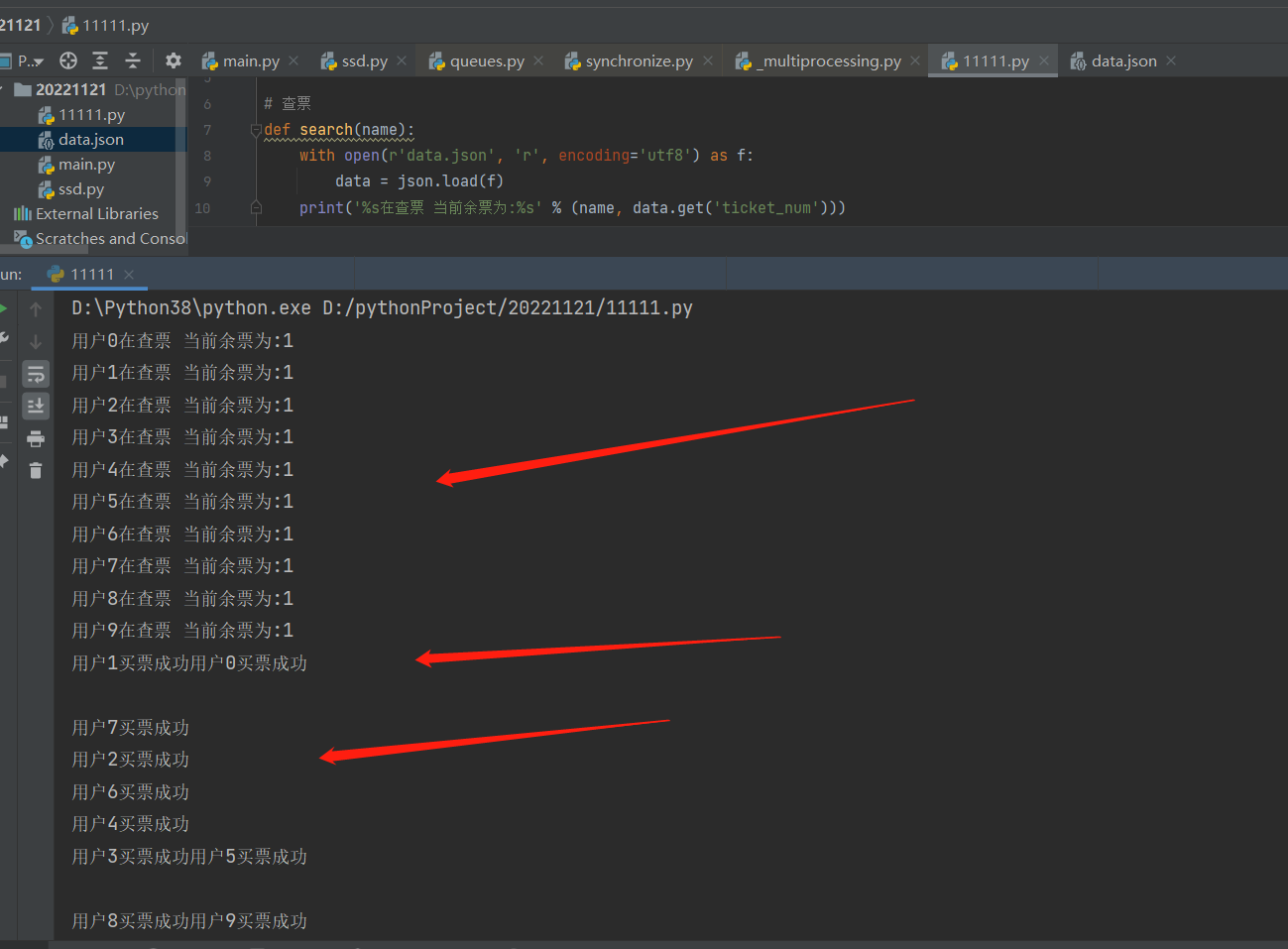The image size is (1288, 949).
Task: Click the console line '用户0在查票 当前余票为:1'
Action: pos(182,341)
